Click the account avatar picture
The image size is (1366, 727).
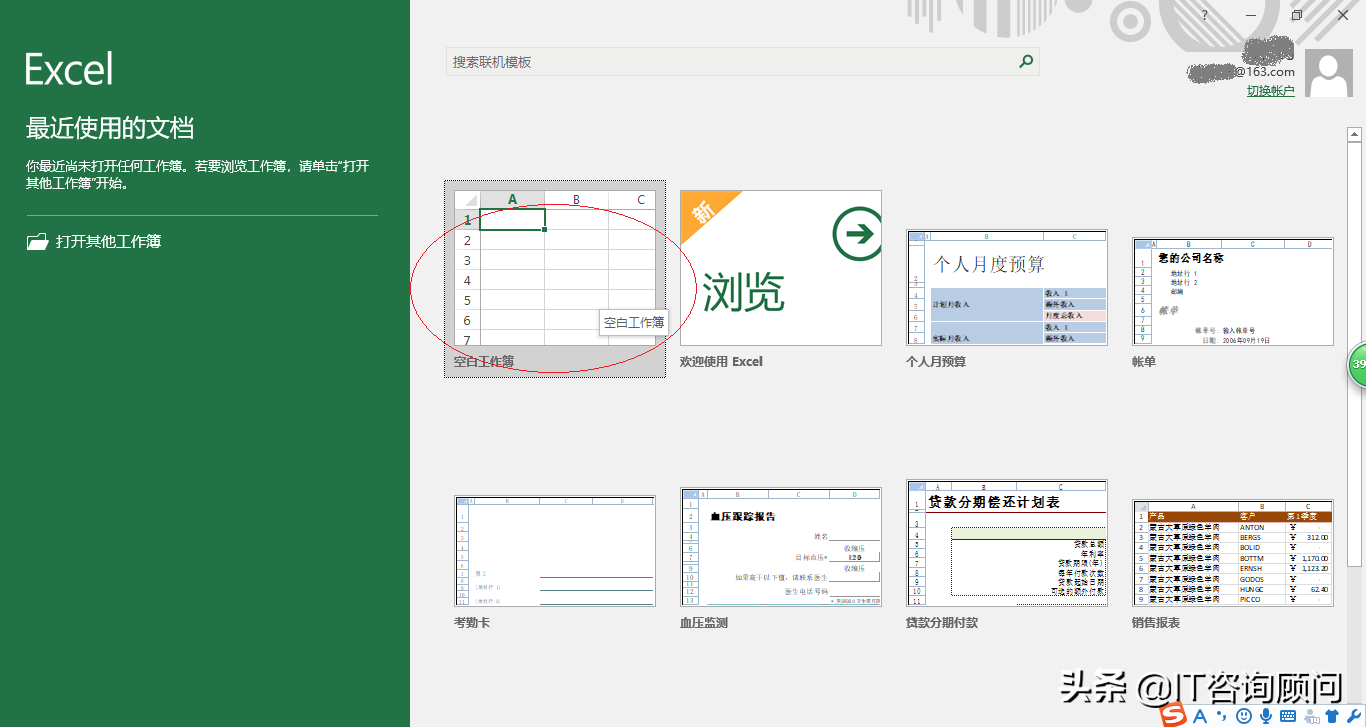[1330, 74]
